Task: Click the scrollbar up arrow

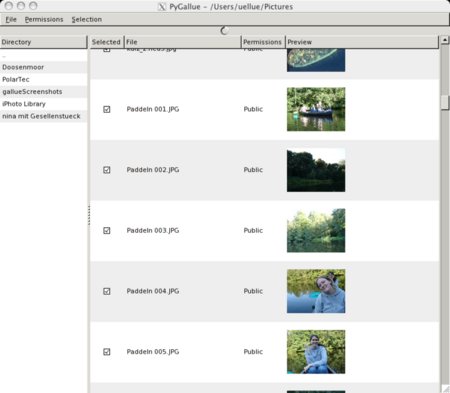Action: pos(445,40)
